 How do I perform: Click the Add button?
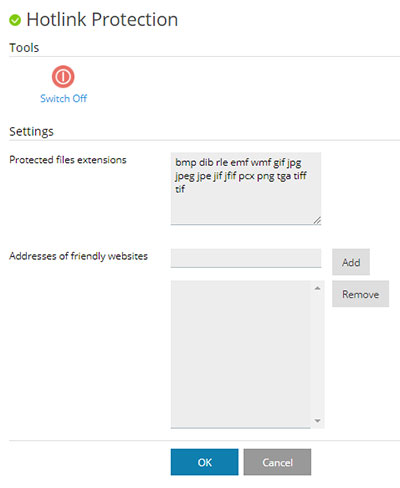351,262
